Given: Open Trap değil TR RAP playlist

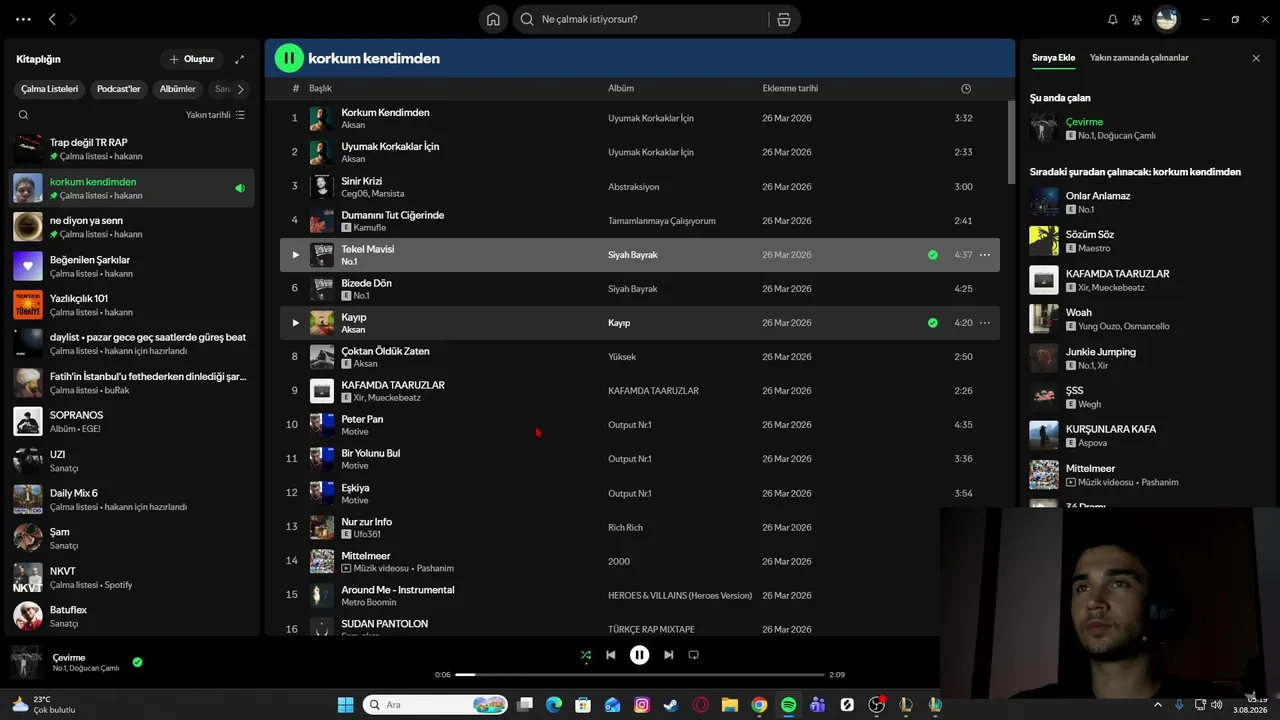Looking at the screenshot, I should [x=132, y=149].
